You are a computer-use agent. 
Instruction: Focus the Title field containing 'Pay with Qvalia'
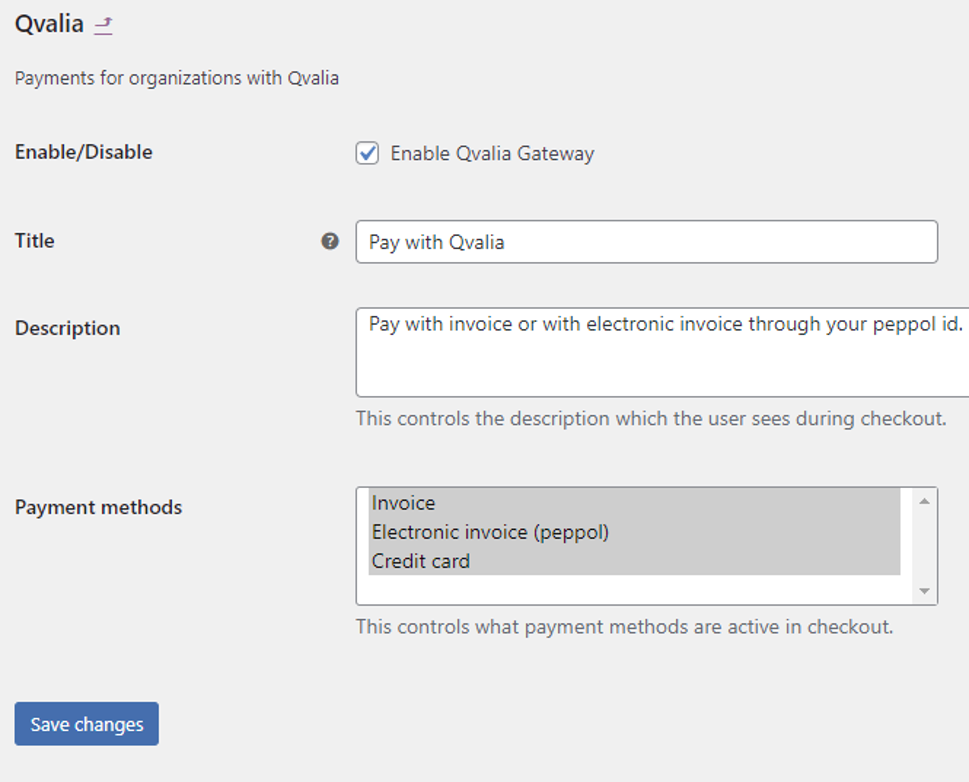click(646, 242)
